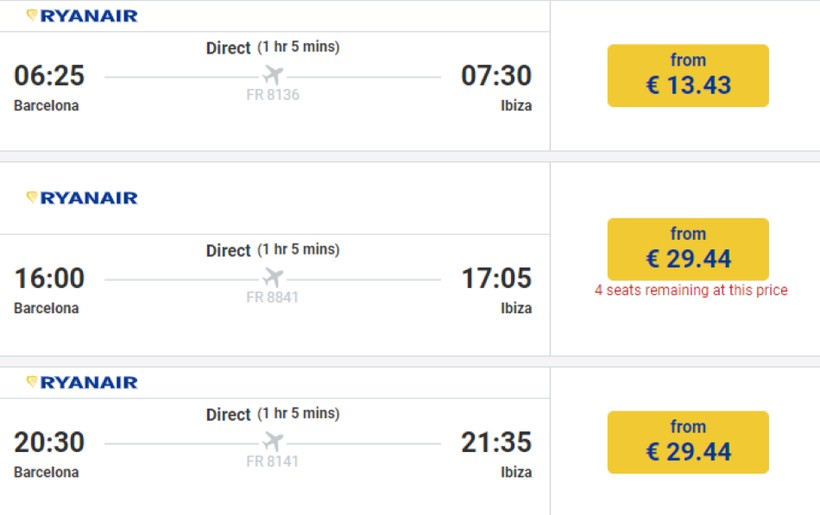Click the '4 seats remaining at this price' notice
The height and width of the screenshot is (515, 820).
click(691, 291)
